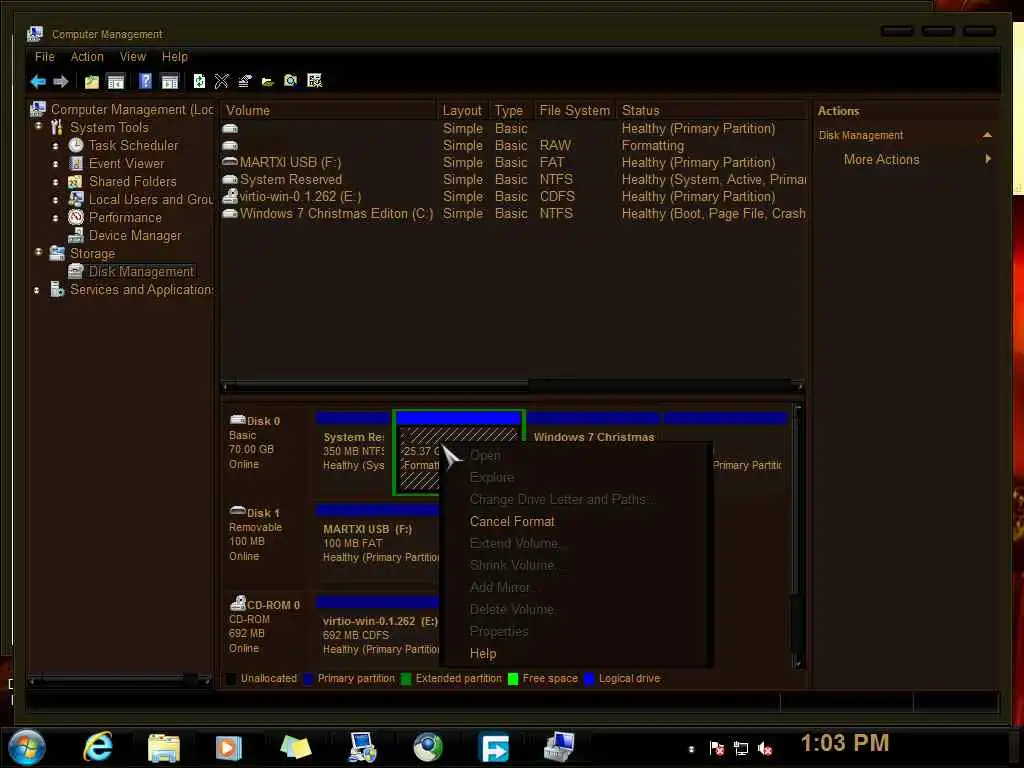Sort by the Layout column header
1024x768 pixels.
click(462, 110)
